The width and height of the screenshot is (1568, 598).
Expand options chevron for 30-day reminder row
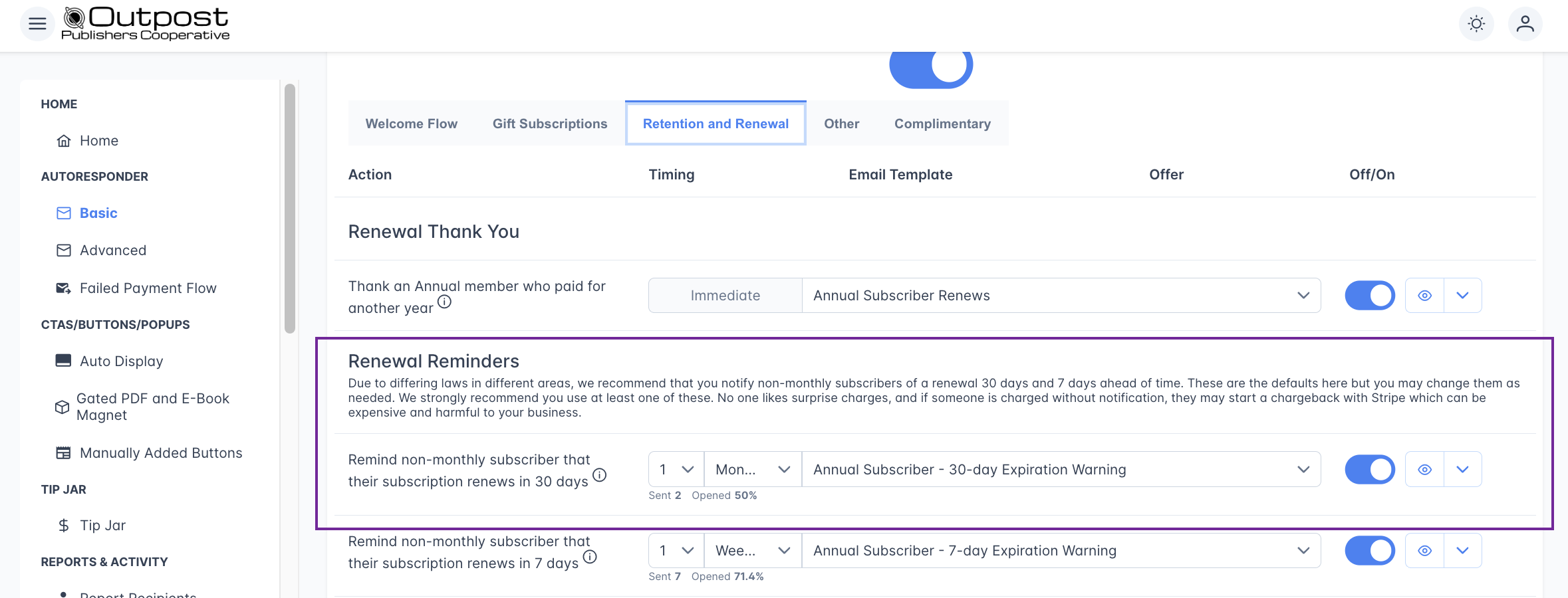(x=1462, y=470)
